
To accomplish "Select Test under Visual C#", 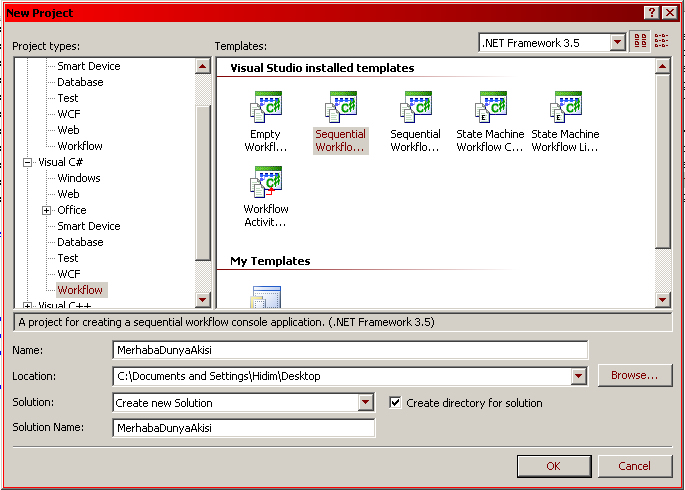I will click(68, 258).
